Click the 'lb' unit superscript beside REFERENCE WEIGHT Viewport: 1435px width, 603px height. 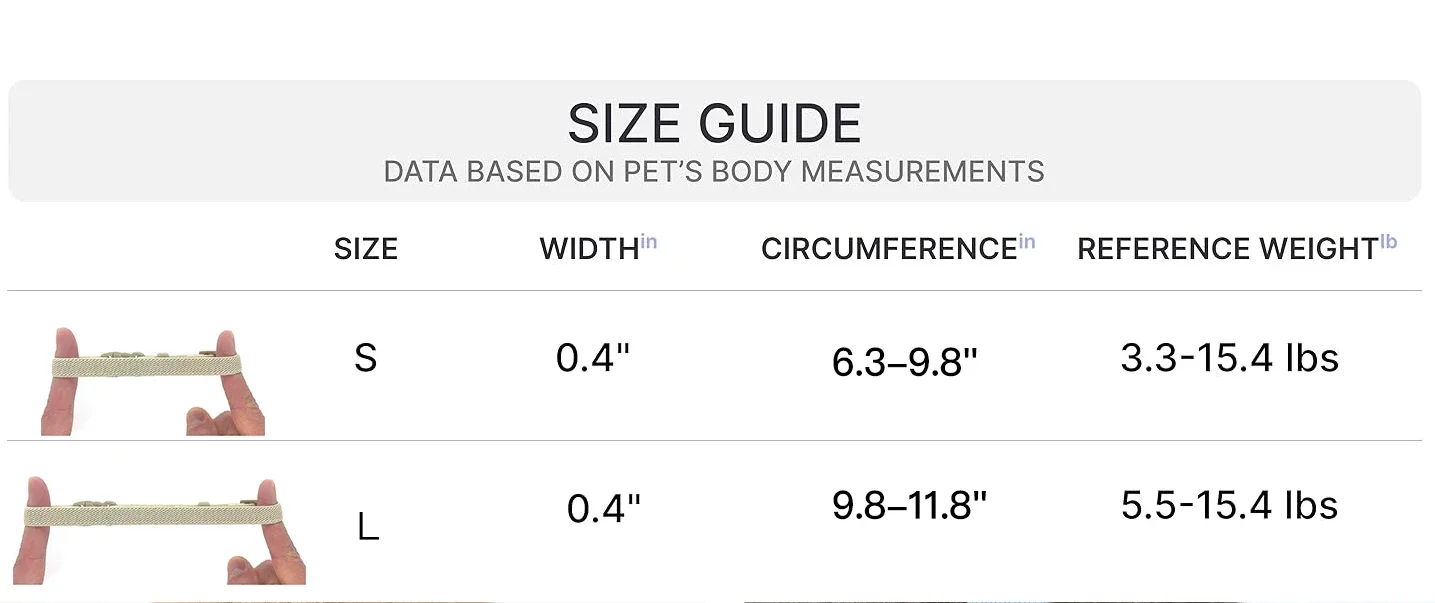point(1389,242)
